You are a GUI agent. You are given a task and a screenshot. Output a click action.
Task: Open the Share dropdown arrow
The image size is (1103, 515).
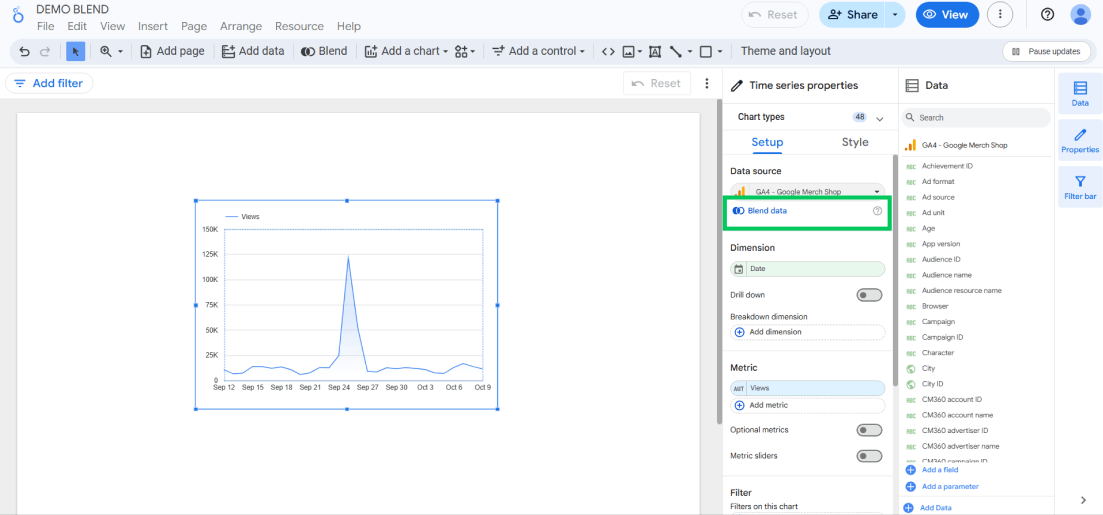(896, 15)
